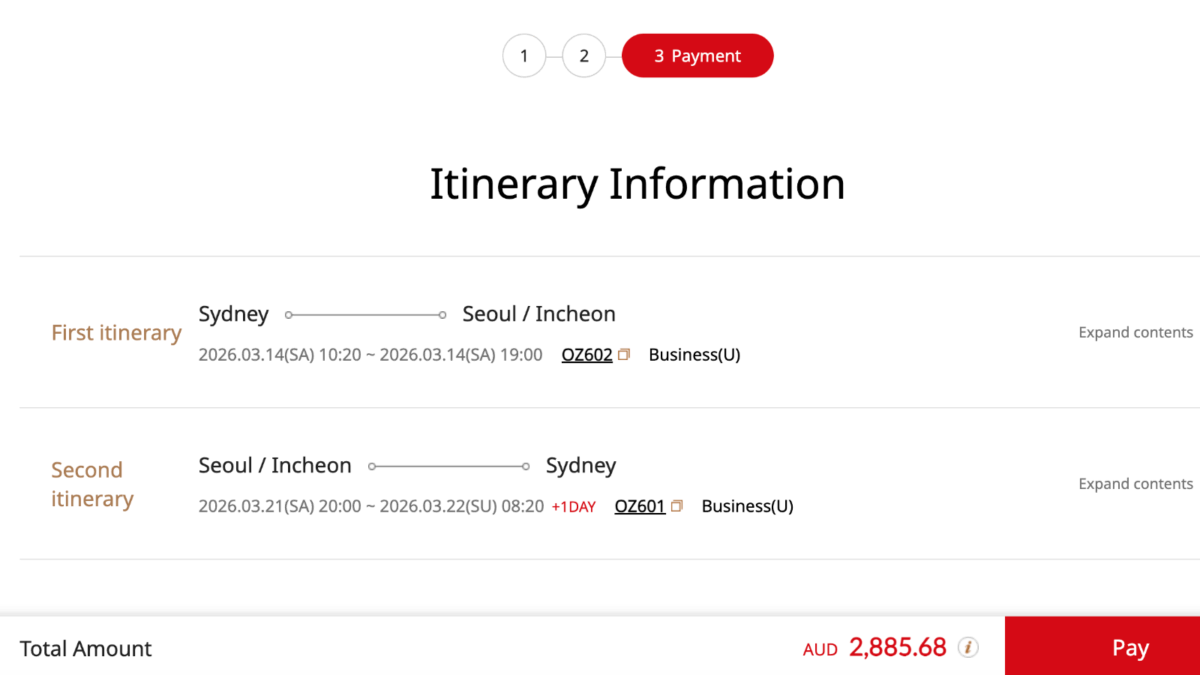Click the info icon next to total amount
This screenshot has height=675, width=1200.
pyautogui.click(x=968, y=648)
